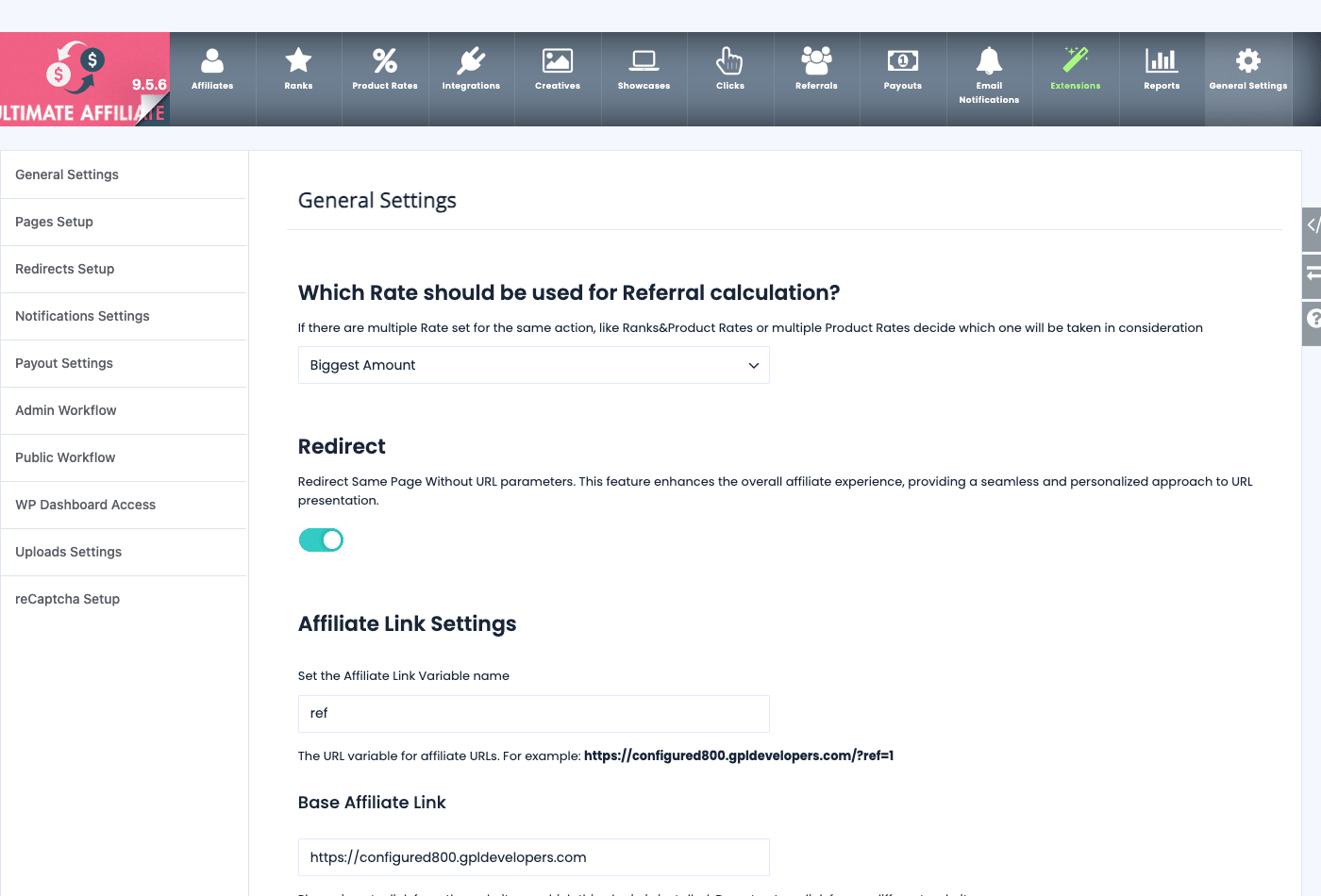
Task: Select WP Dashboard Access in the sidebar
Action: [x=124, y=505]
